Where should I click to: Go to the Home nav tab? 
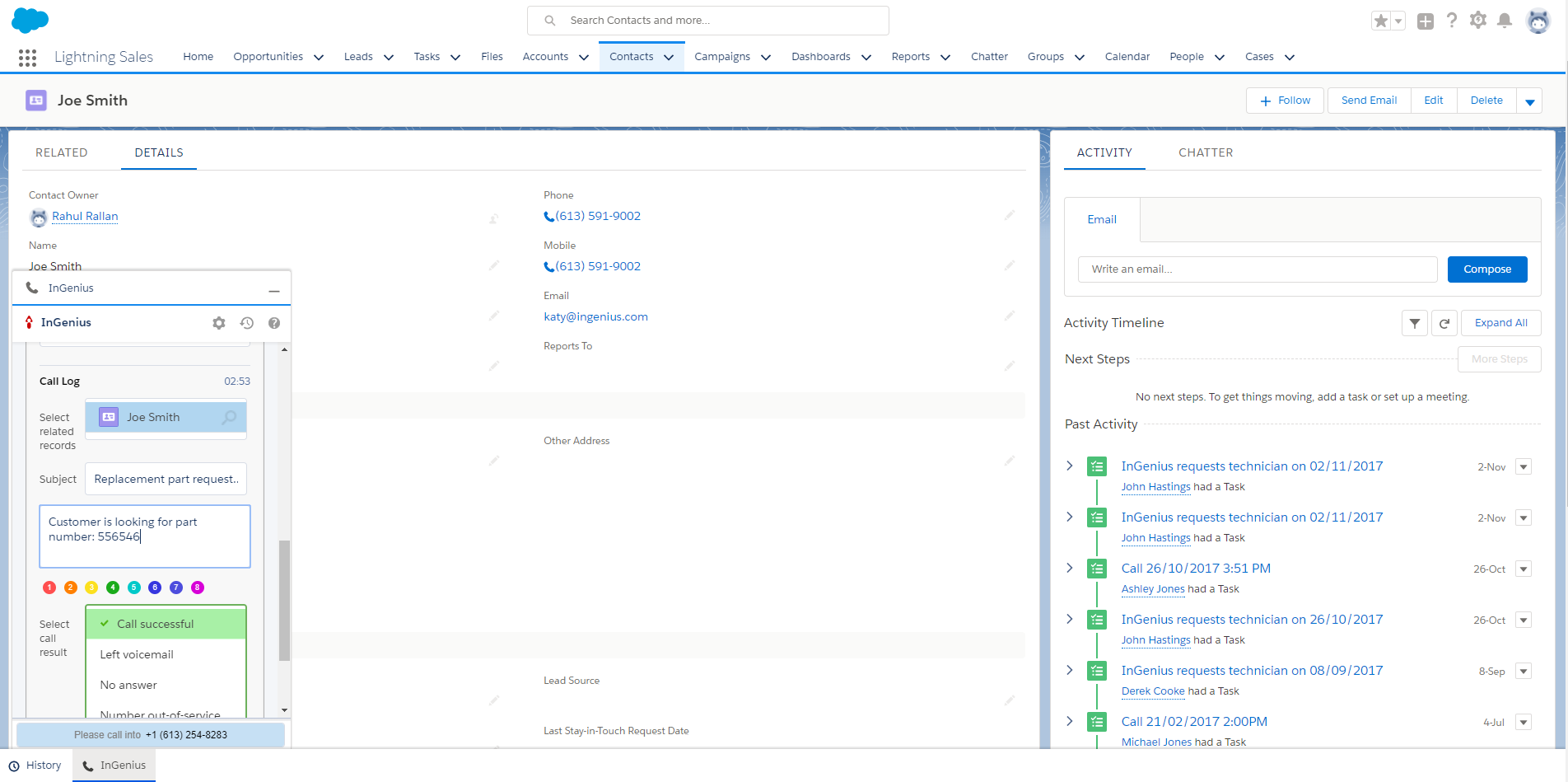click(x=198, y=57)
